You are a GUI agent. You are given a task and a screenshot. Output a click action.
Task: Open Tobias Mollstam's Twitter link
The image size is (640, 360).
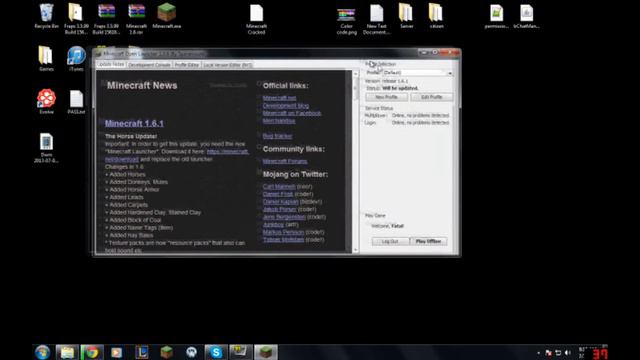tap(283, 240)
